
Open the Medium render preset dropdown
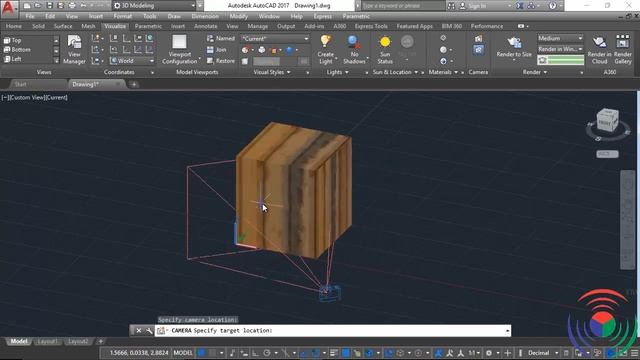[x=560, y=38]
